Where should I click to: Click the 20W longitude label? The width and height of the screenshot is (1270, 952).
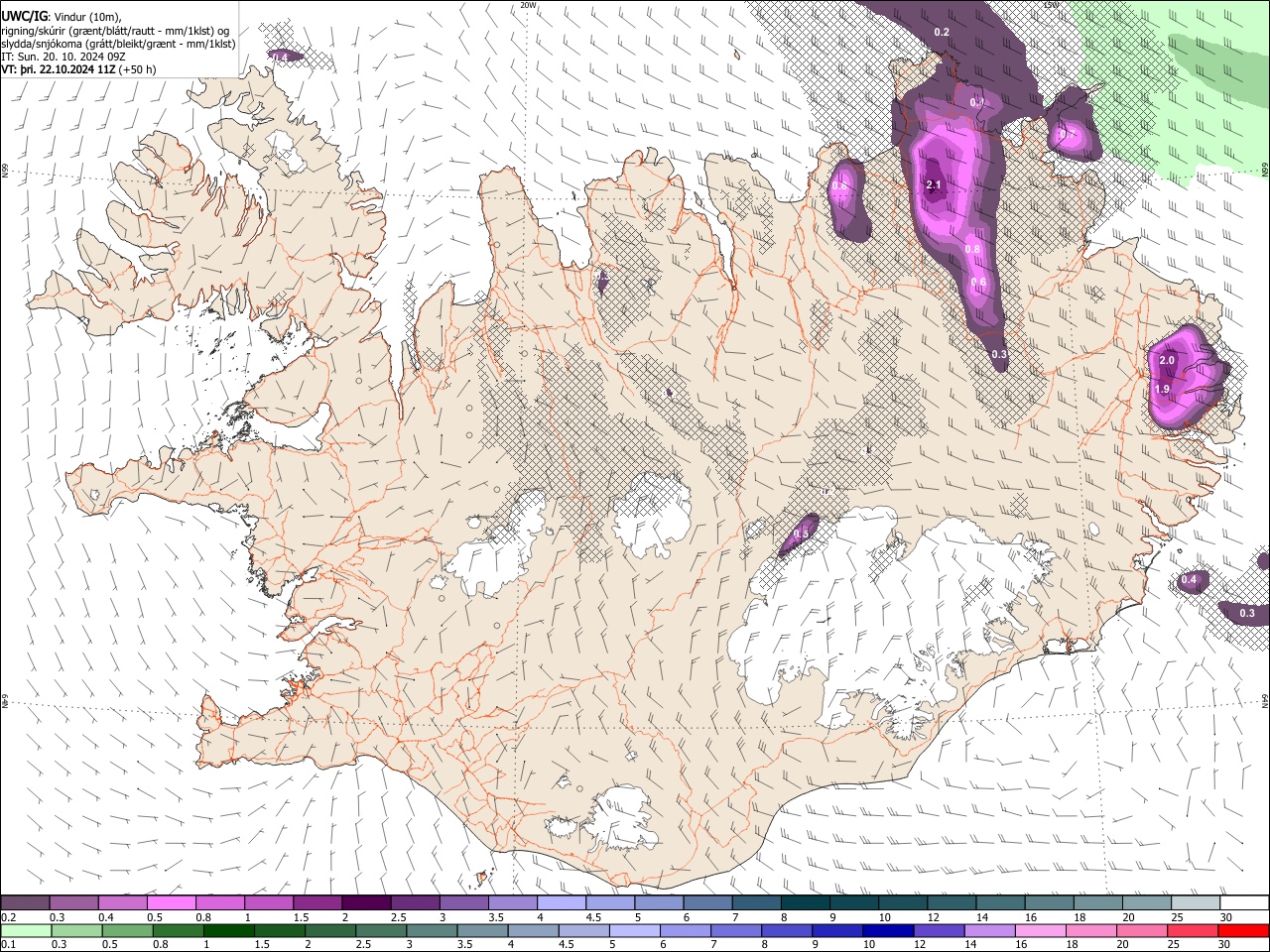pyautogui.click(x=528, y=5)
